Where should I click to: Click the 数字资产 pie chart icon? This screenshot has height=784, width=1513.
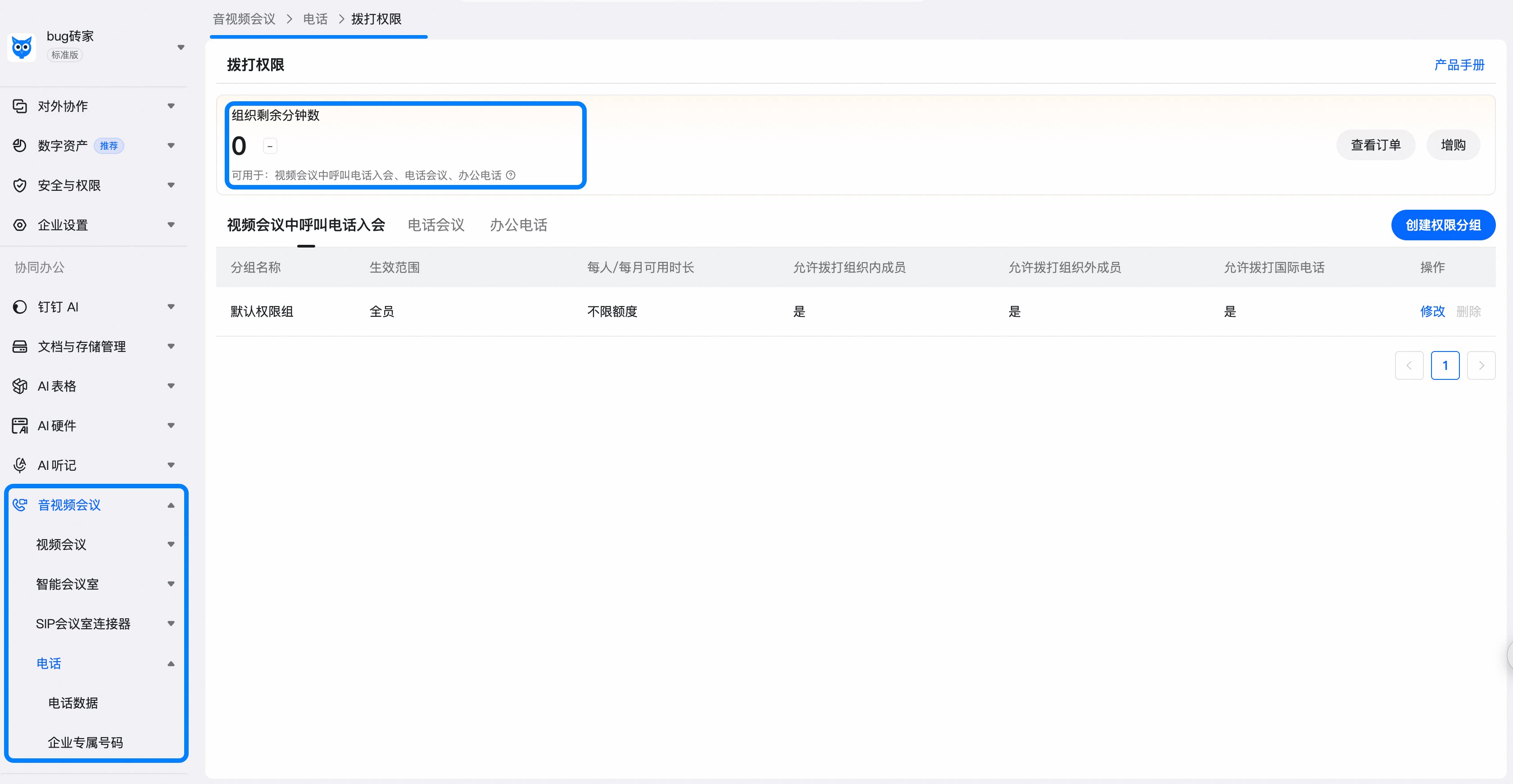pyautogui.click(x=20, y=145)
